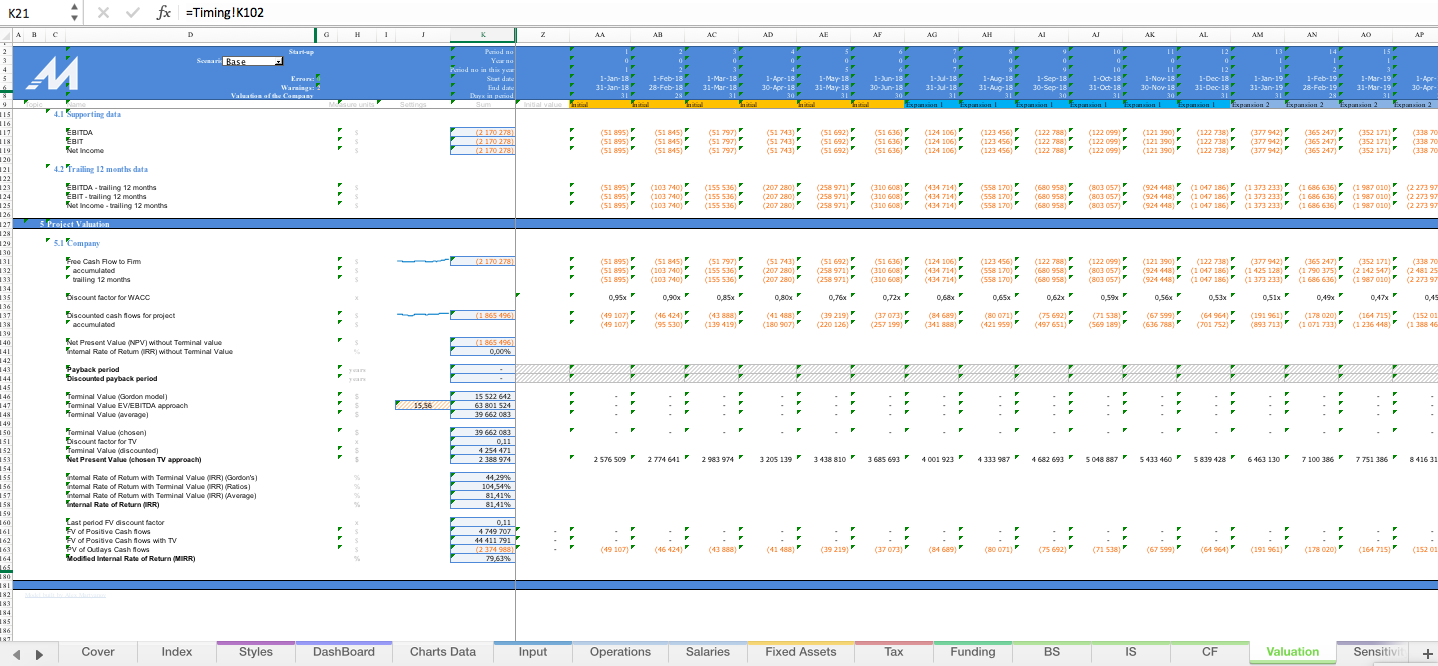The height and width of the screenshot is (666, 1438).
Task: Open the Charts Data sheet tab
Action: (x=443, y=652)
